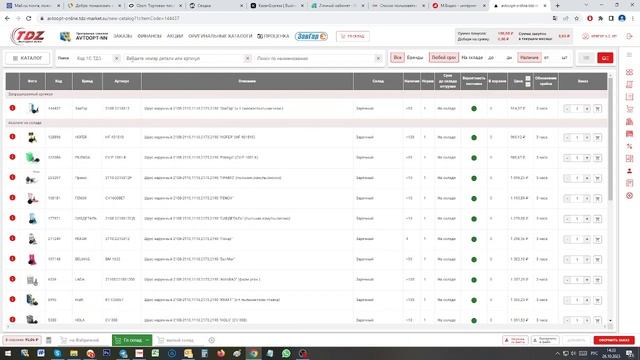
Task: Add FENOX row item to cart
Action: pyautogui.click(x=598, y=198)
